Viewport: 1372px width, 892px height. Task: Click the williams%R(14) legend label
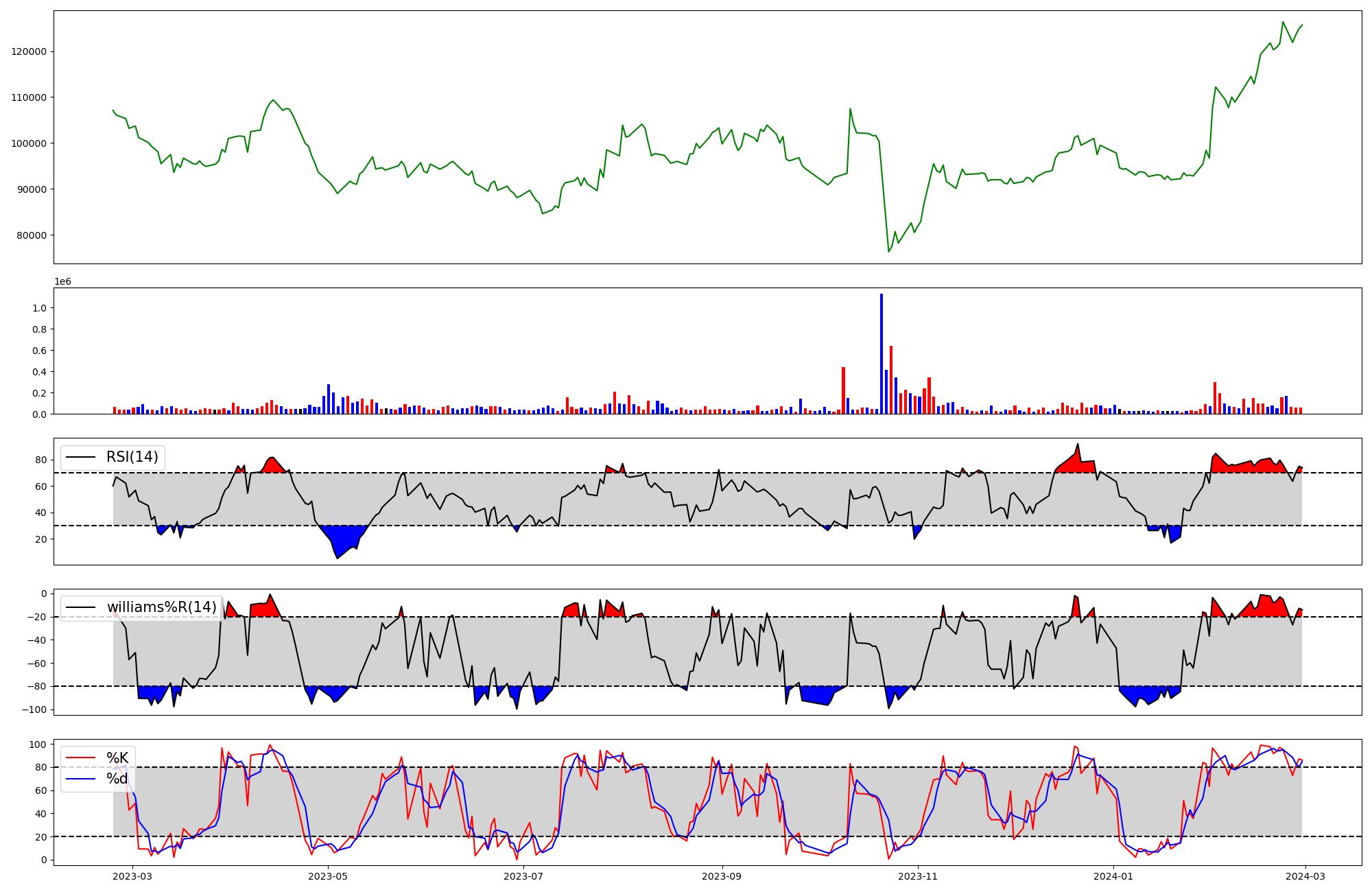pos(161,607)
